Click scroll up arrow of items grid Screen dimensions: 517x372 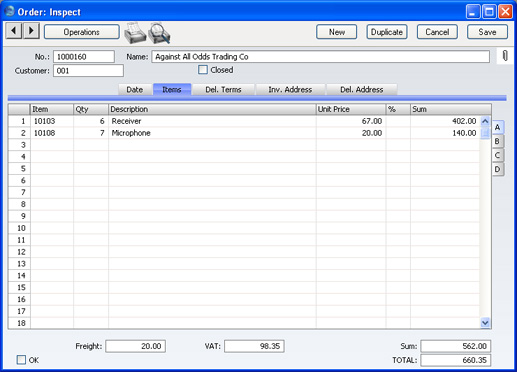[485, 121]
